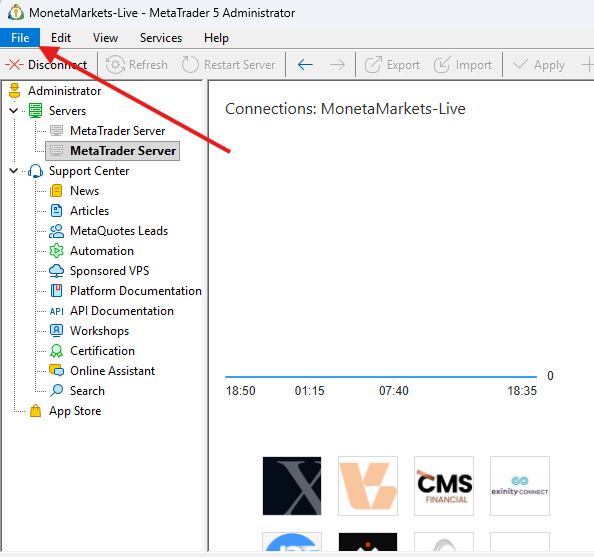Click the orange V logo thumbnail
The width and height of the screenshot is (594, 557).
click(368, 486)
